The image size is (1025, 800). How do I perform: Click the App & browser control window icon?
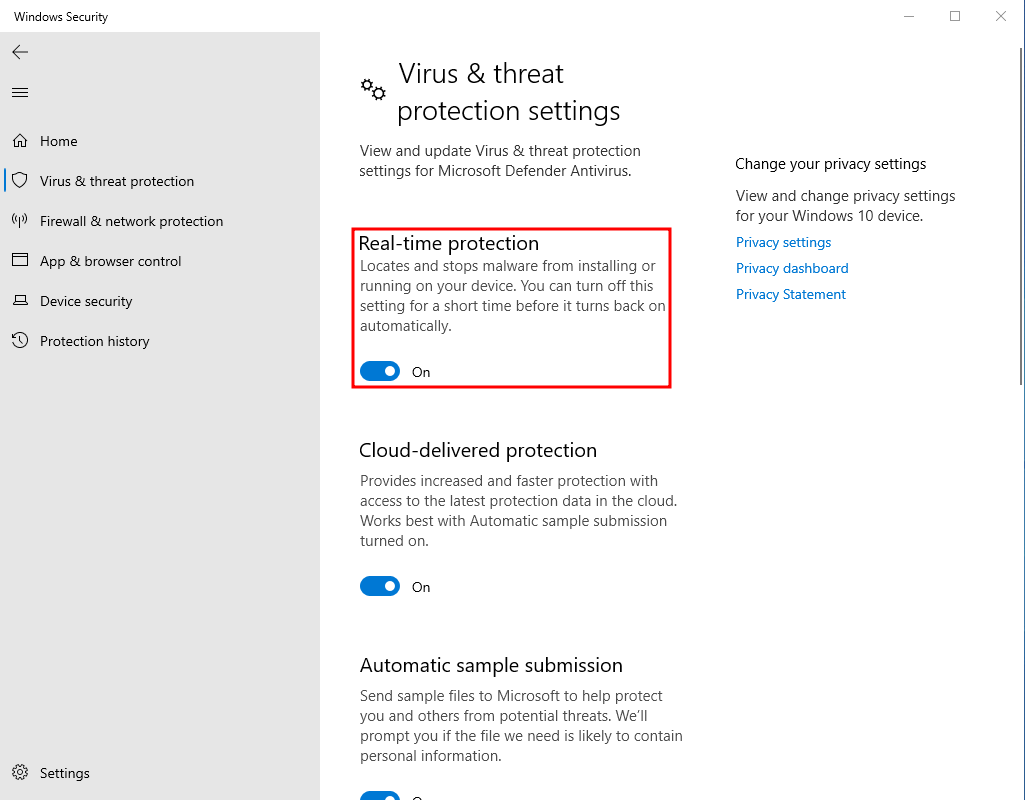pos(20,260)
